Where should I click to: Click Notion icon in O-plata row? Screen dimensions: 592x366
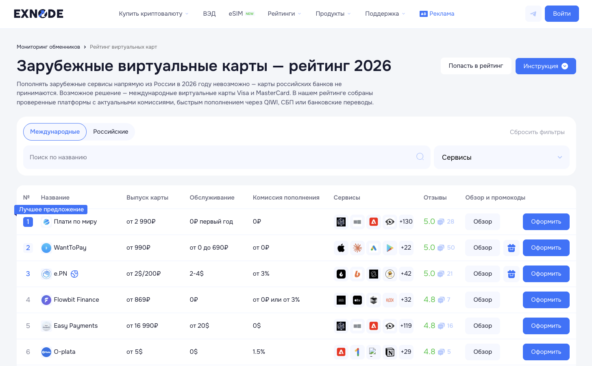pyautogui.click(x=390, y=352)
